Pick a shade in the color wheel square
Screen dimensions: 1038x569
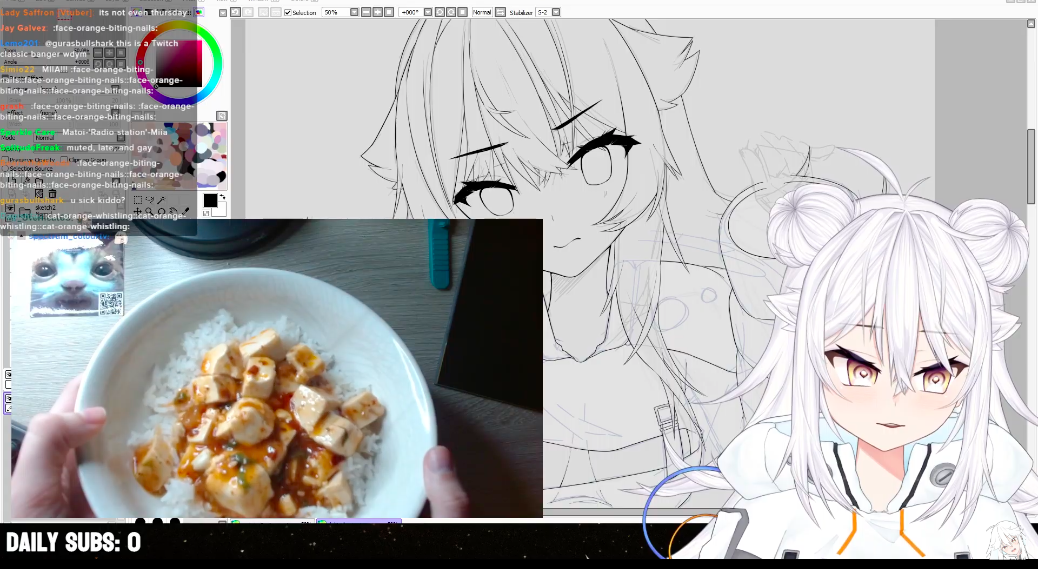[179, 63]
